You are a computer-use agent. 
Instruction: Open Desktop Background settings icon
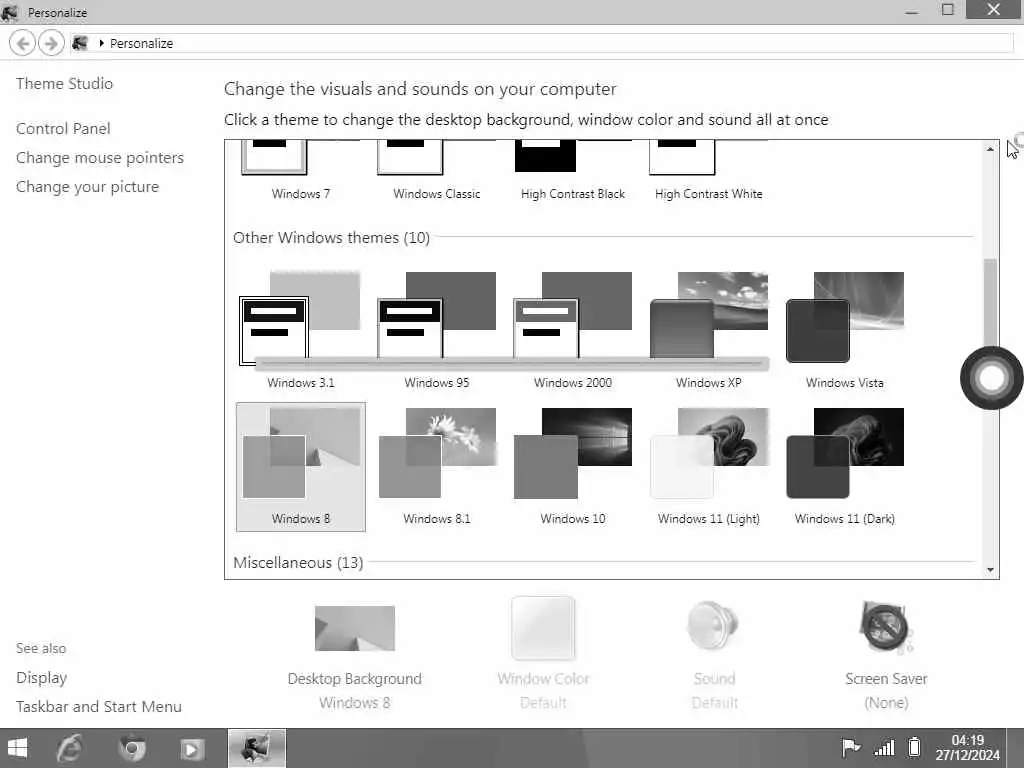pos(355,628)
